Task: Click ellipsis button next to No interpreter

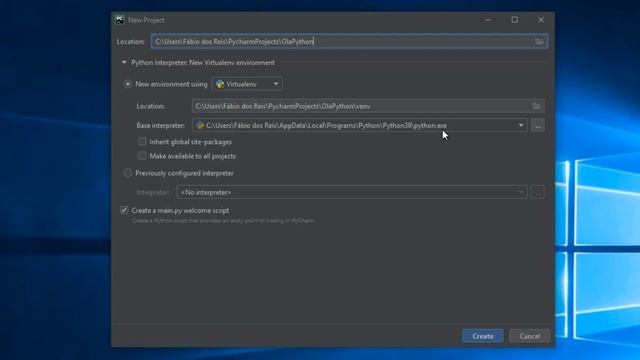Action: [x=538, y=192]
